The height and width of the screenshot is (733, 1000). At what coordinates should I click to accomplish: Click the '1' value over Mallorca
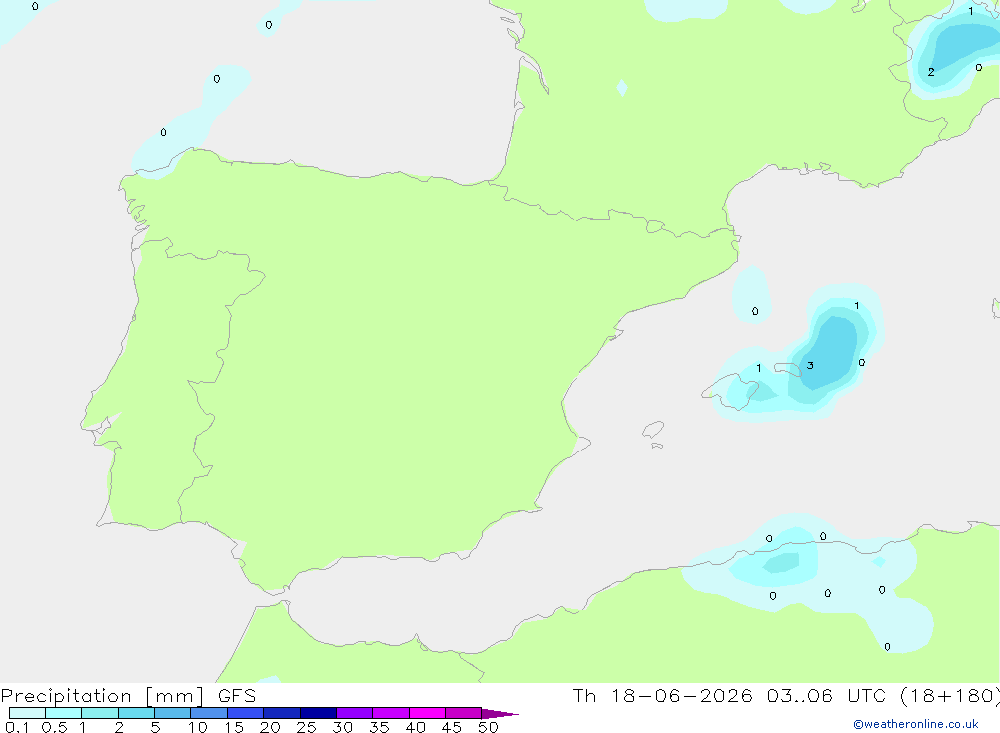759,368
